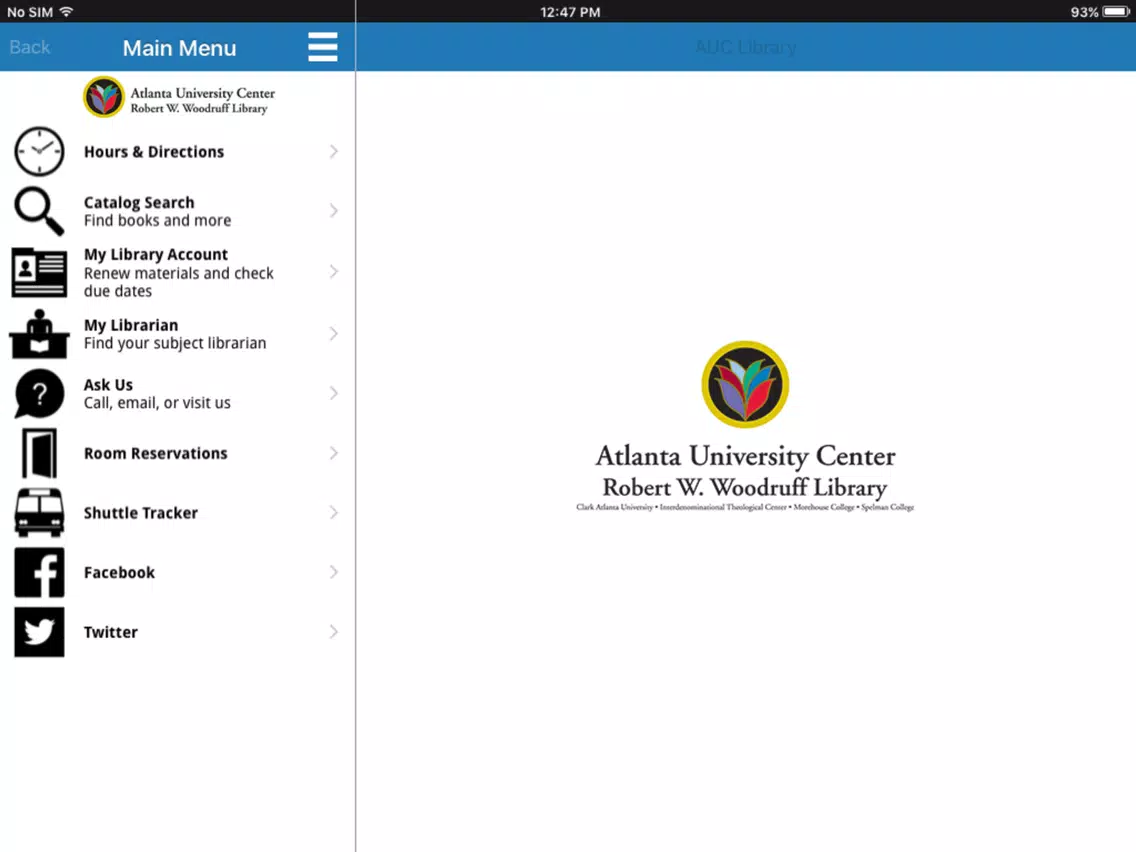Screen dimensions: 1136x852
Task: Tap the Ask Us question bubble icon
Action: coord(39,393)
